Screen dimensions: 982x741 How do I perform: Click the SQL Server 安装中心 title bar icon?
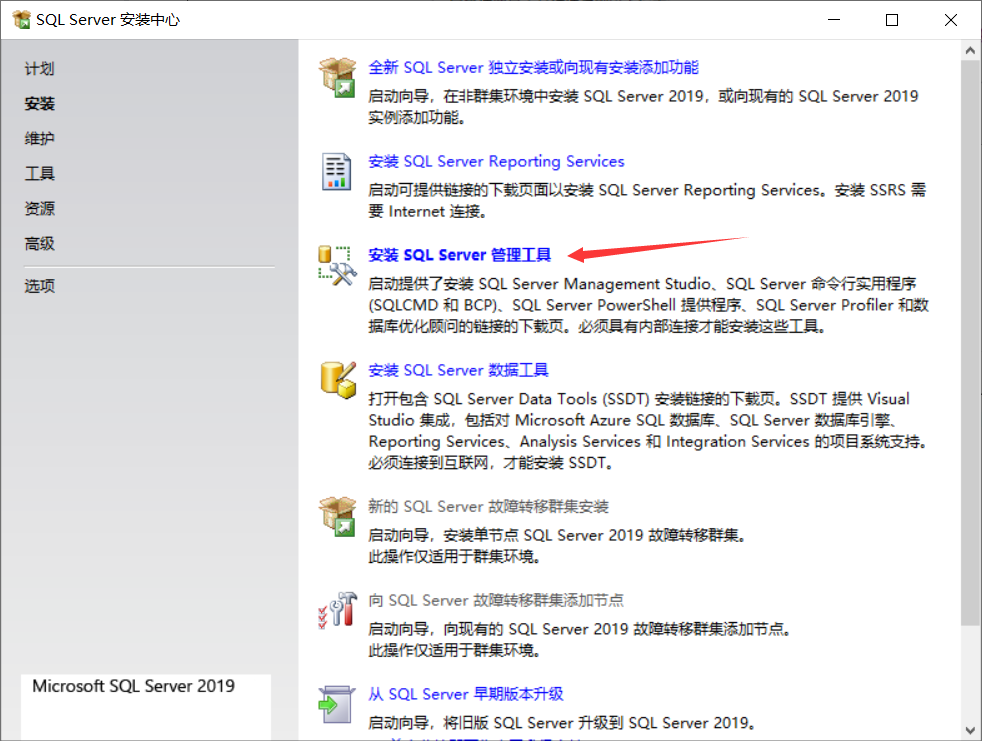[21, 19]
